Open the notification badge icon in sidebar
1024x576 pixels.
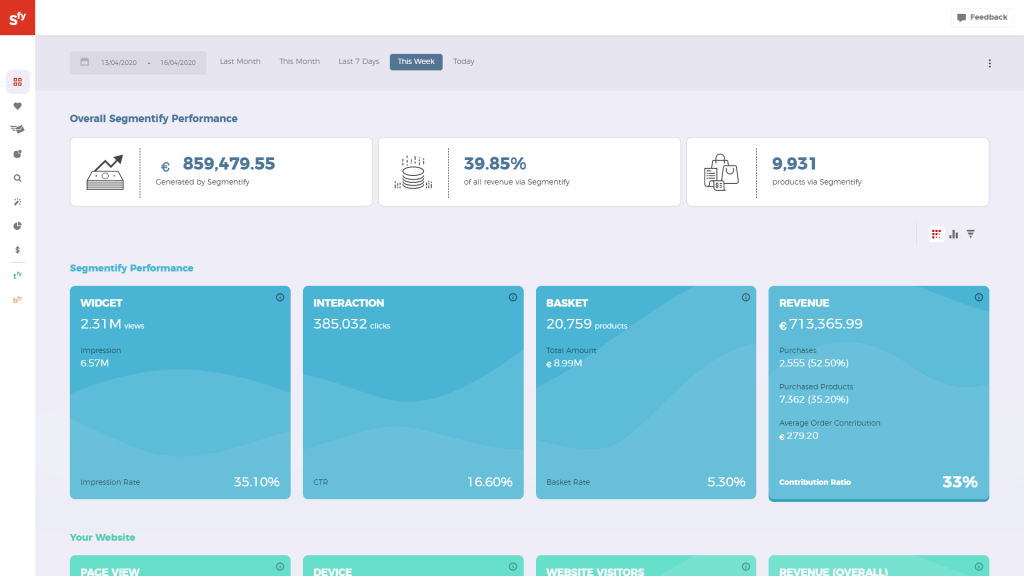coord(18,154)
